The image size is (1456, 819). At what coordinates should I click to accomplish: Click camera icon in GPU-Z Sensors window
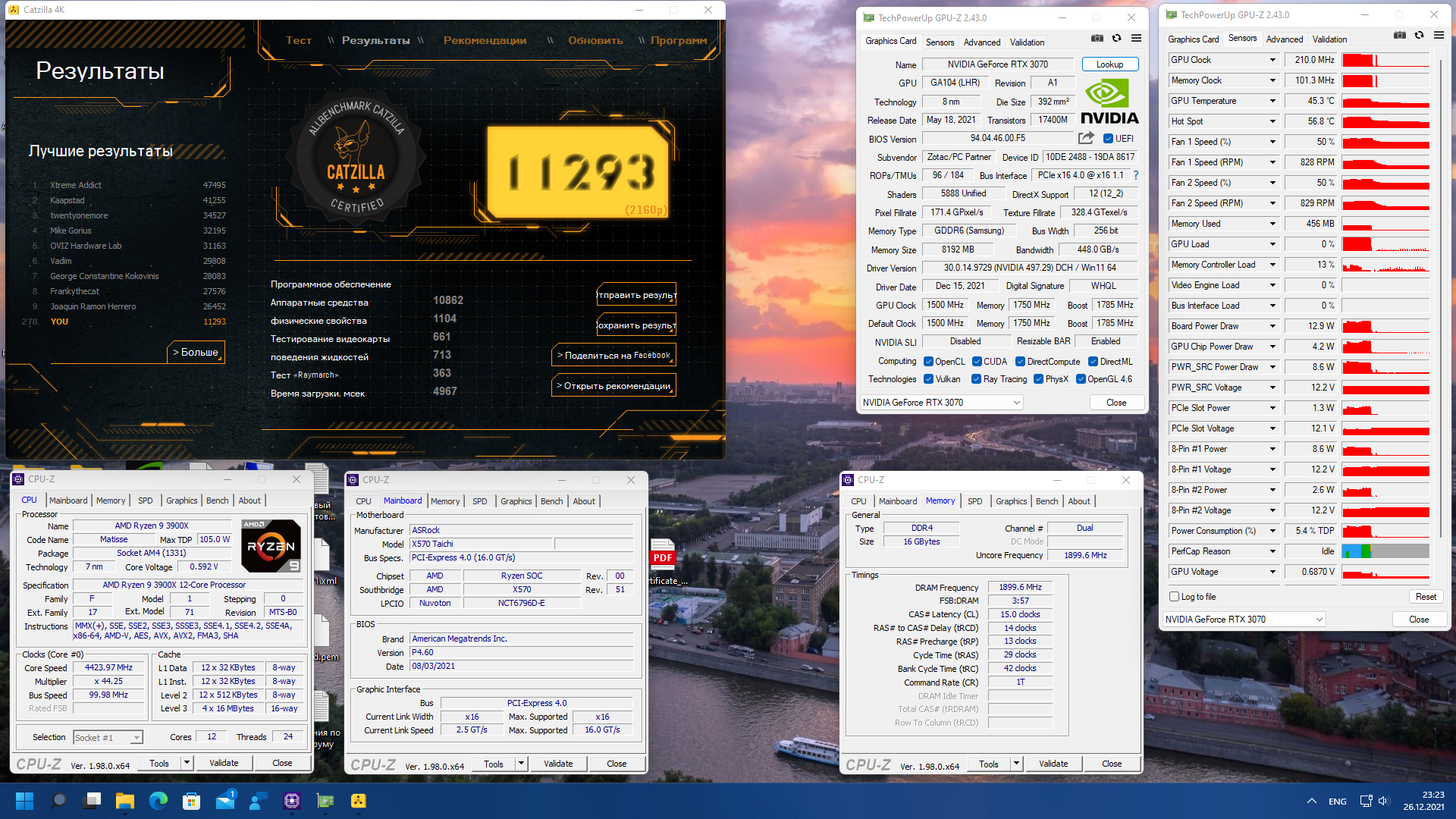coord(1400,35)
